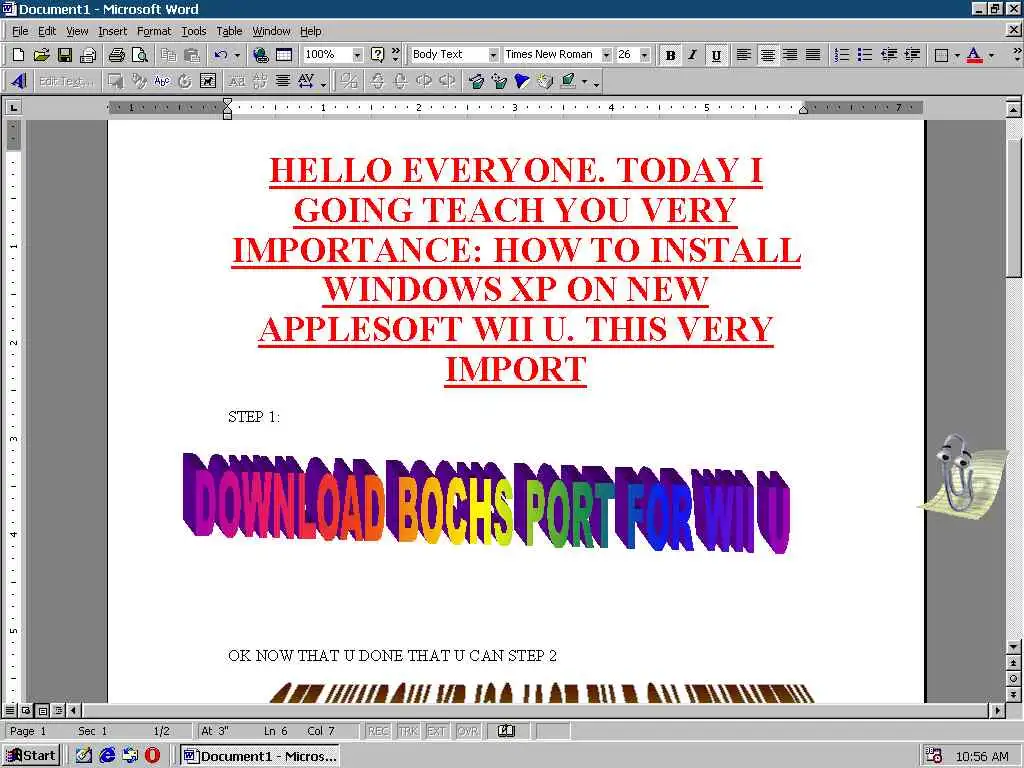The image size is (1024, 768).
Task: Click the 3-D lighting lamp icon
Action: tap(522, 81)
